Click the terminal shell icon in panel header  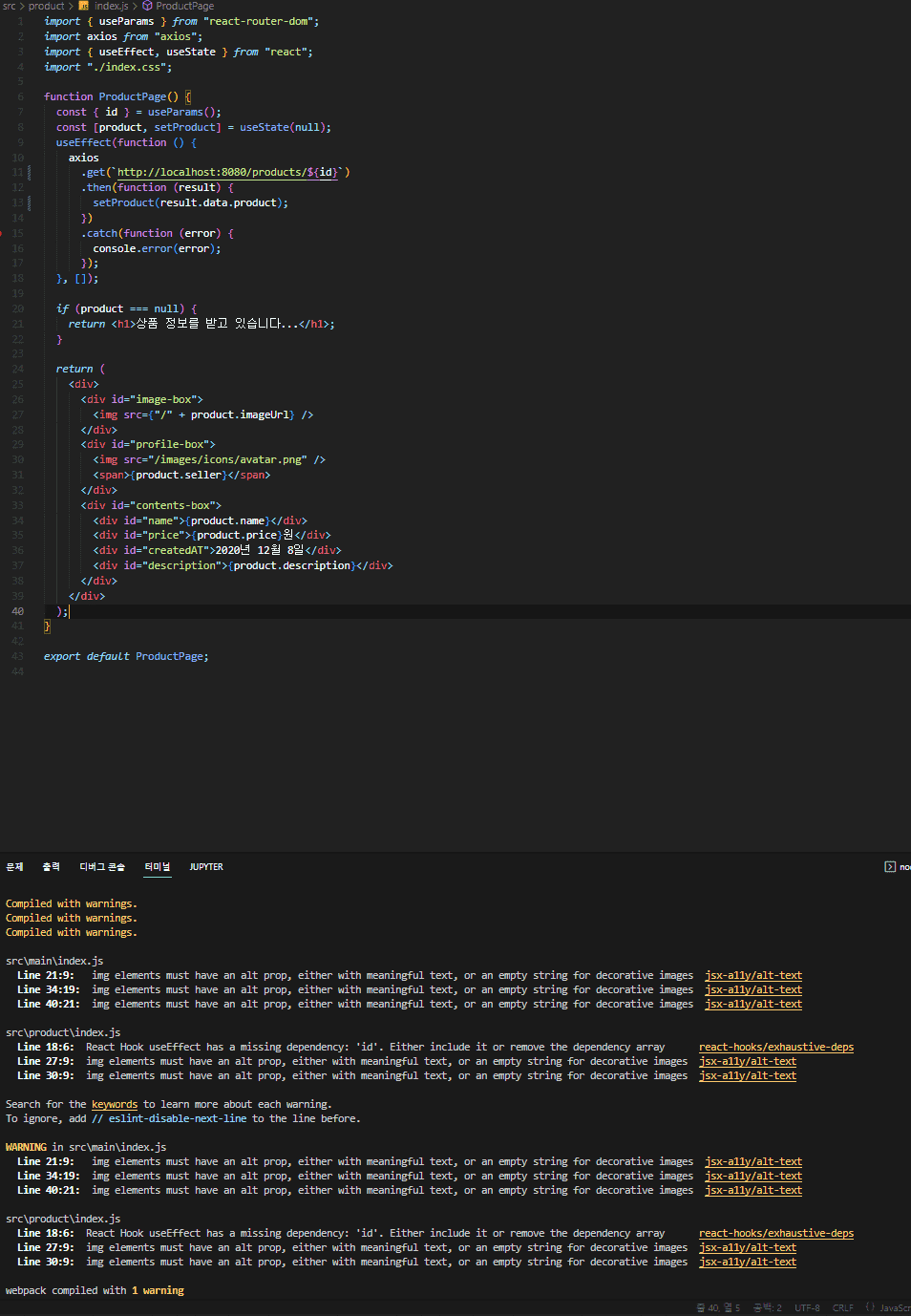click(890, 867)
